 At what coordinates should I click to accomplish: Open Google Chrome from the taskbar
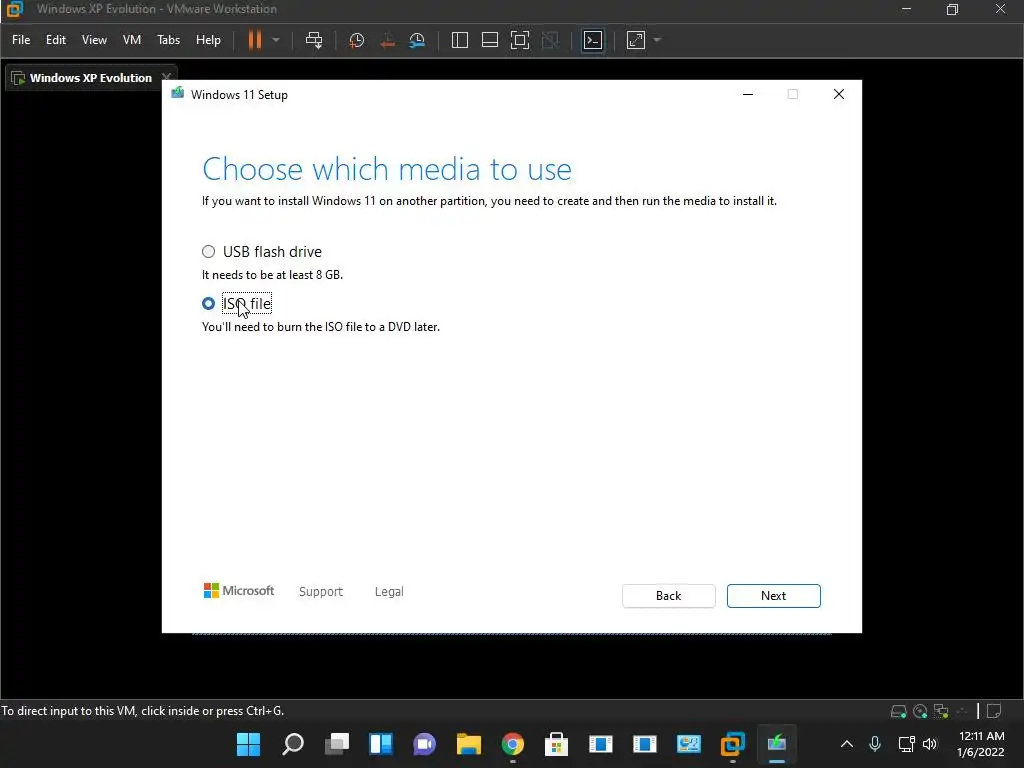point(513,744)
